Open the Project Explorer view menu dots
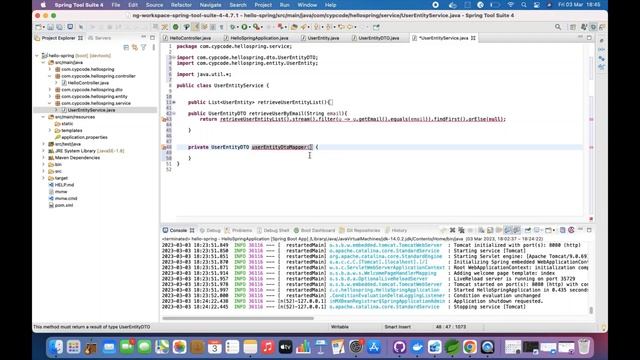The image size is (640, 360). pyautogui.click(x=153, y=48)
